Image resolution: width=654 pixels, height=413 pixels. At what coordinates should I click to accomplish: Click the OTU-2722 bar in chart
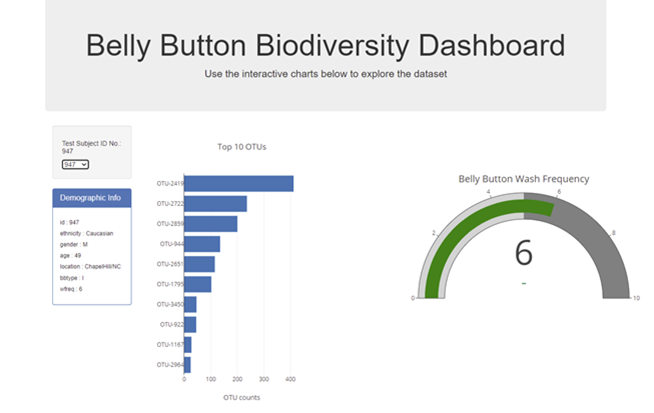[x=215, y=204]
